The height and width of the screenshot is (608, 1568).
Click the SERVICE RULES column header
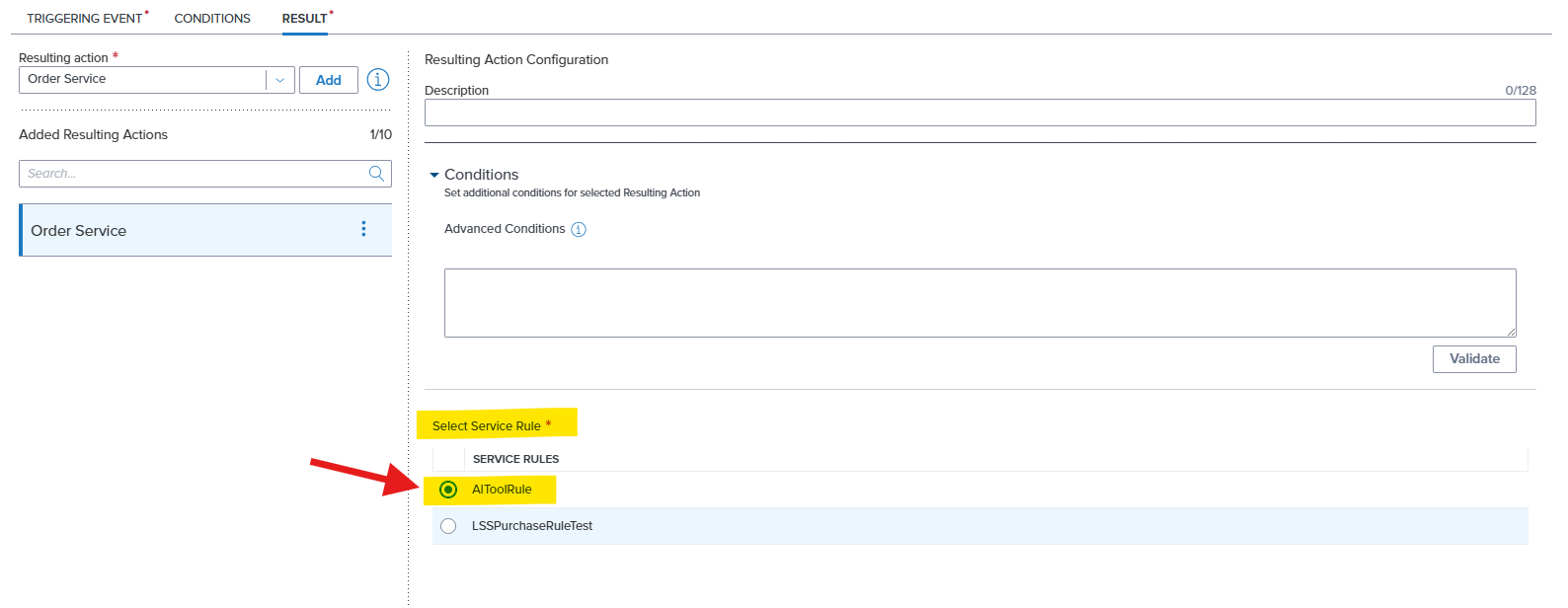point(515,459)
